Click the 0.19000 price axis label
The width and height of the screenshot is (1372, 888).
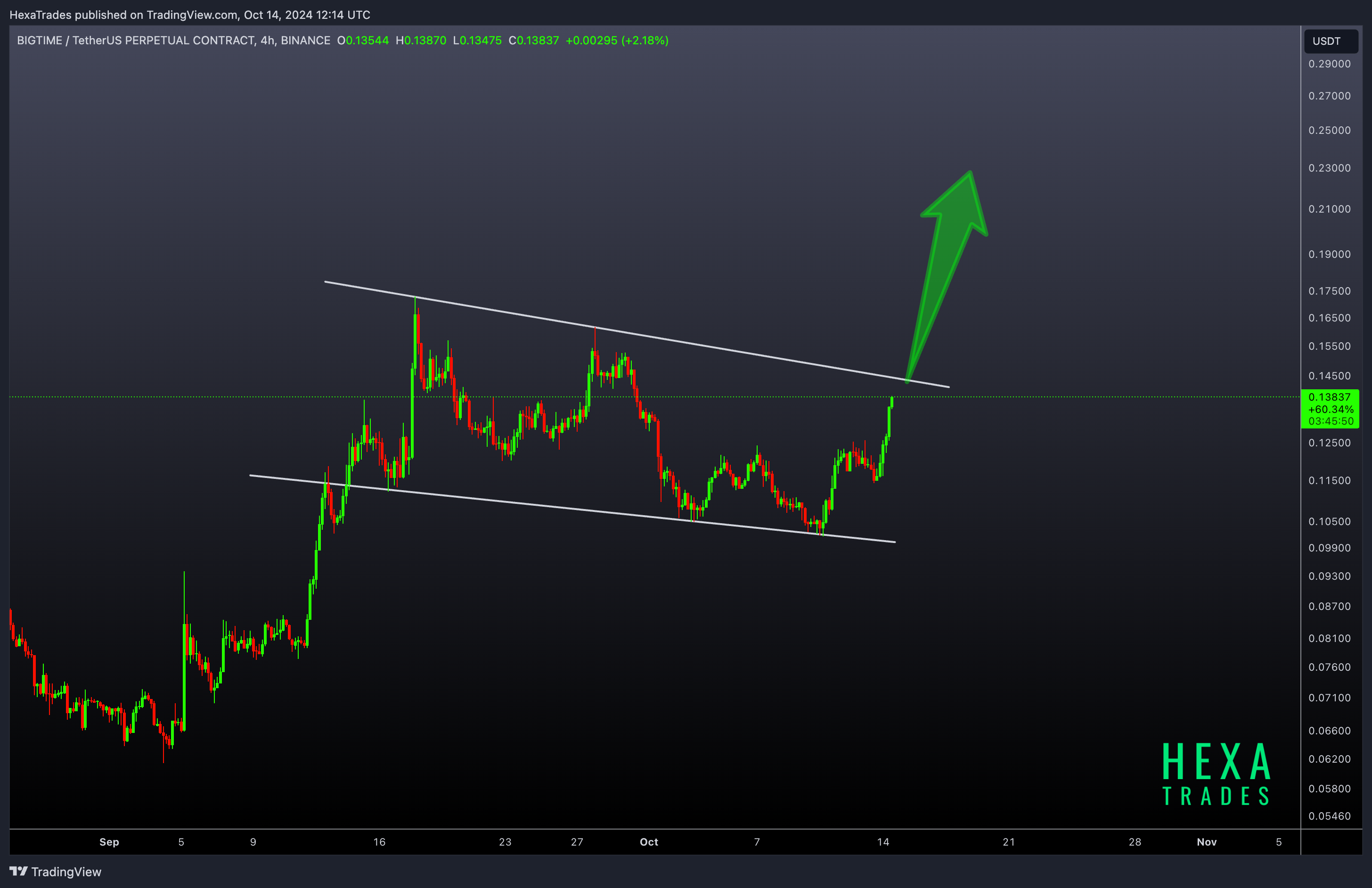1329,255
